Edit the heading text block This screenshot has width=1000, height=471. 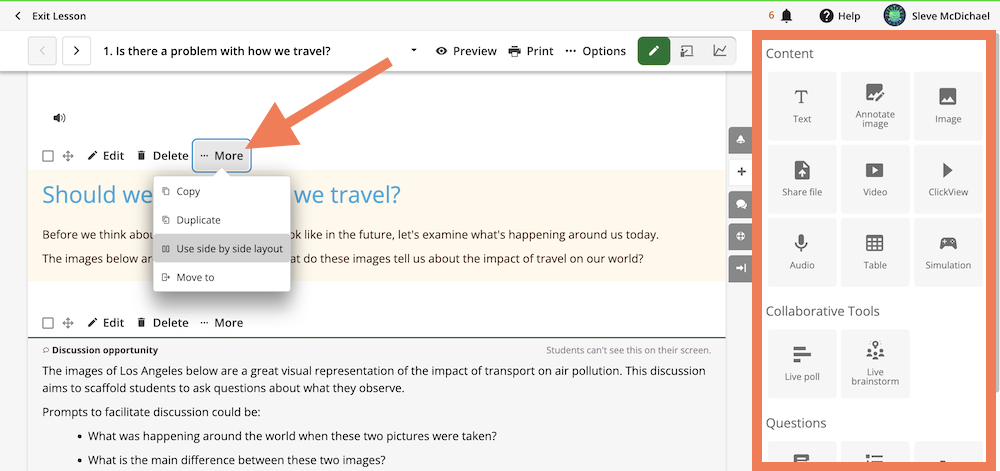[106, 156]
